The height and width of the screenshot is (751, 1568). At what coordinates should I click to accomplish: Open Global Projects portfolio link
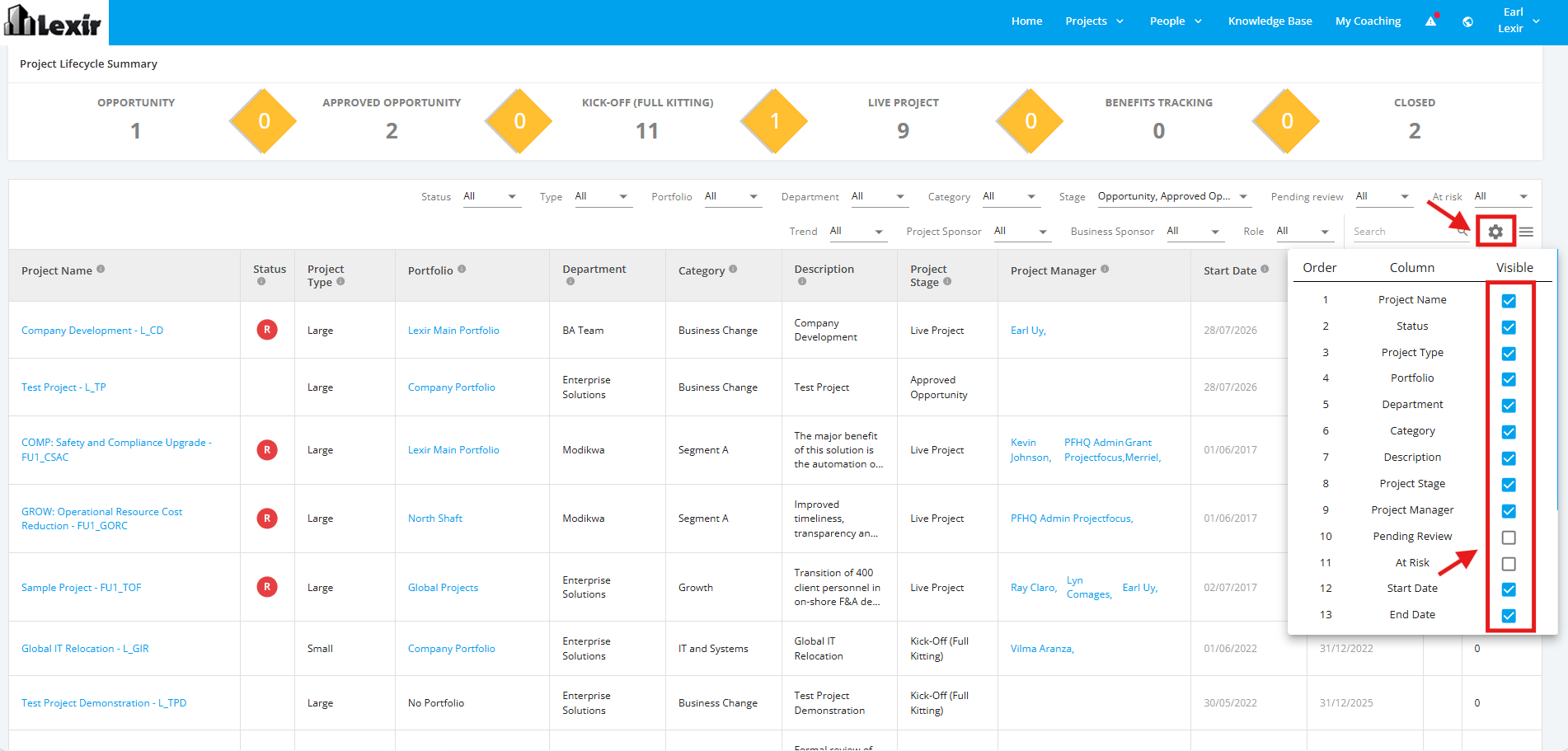click(443, 588)
